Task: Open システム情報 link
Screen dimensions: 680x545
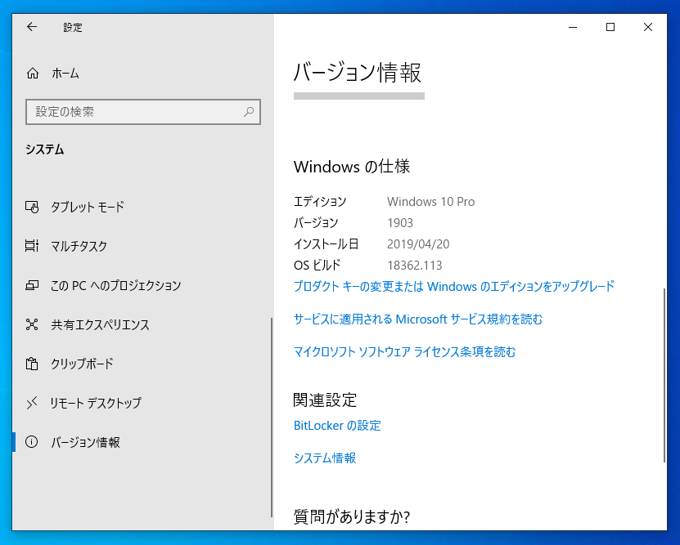Action: tap(325, 458)
